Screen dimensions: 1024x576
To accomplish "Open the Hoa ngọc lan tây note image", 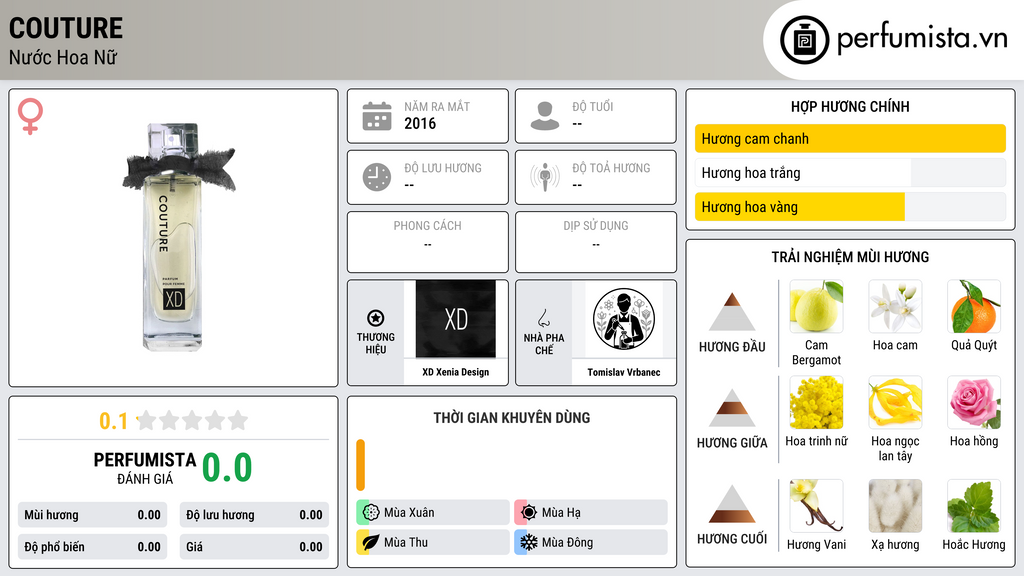I will 895,402.
